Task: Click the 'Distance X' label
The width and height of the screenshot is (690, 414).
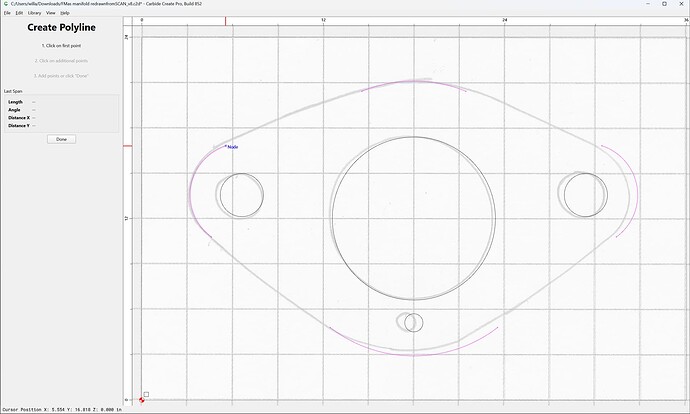Action: tap(19, 117)
